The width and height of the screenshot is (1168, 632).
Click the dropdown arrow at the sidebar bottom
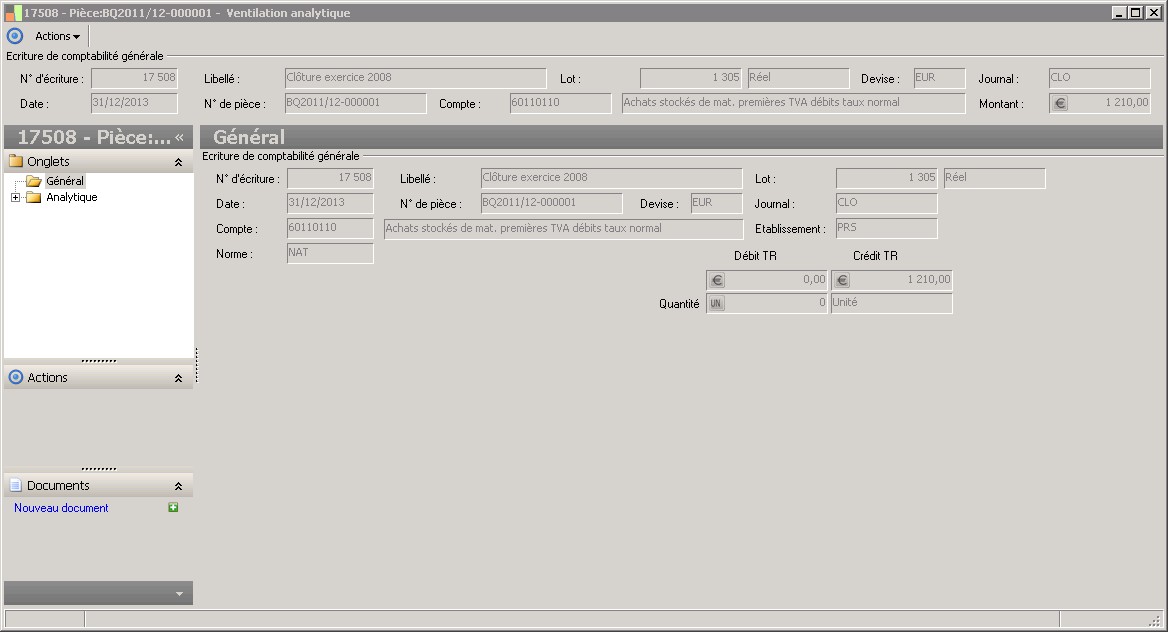[179, 594]
